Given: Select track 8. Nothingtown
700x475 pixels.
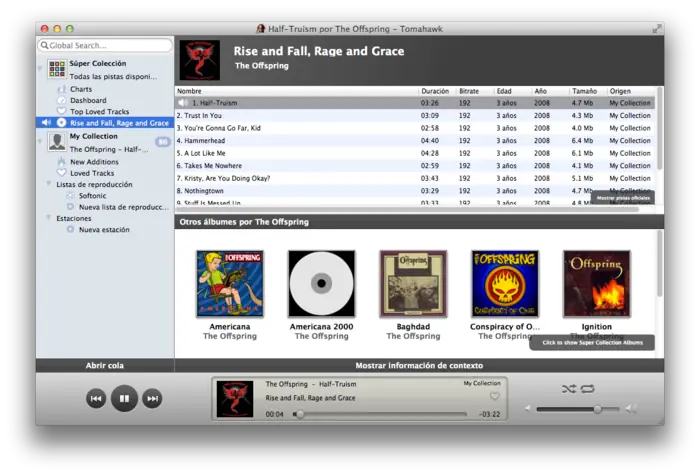Looking at the screenshot, I should pos(415,191).
